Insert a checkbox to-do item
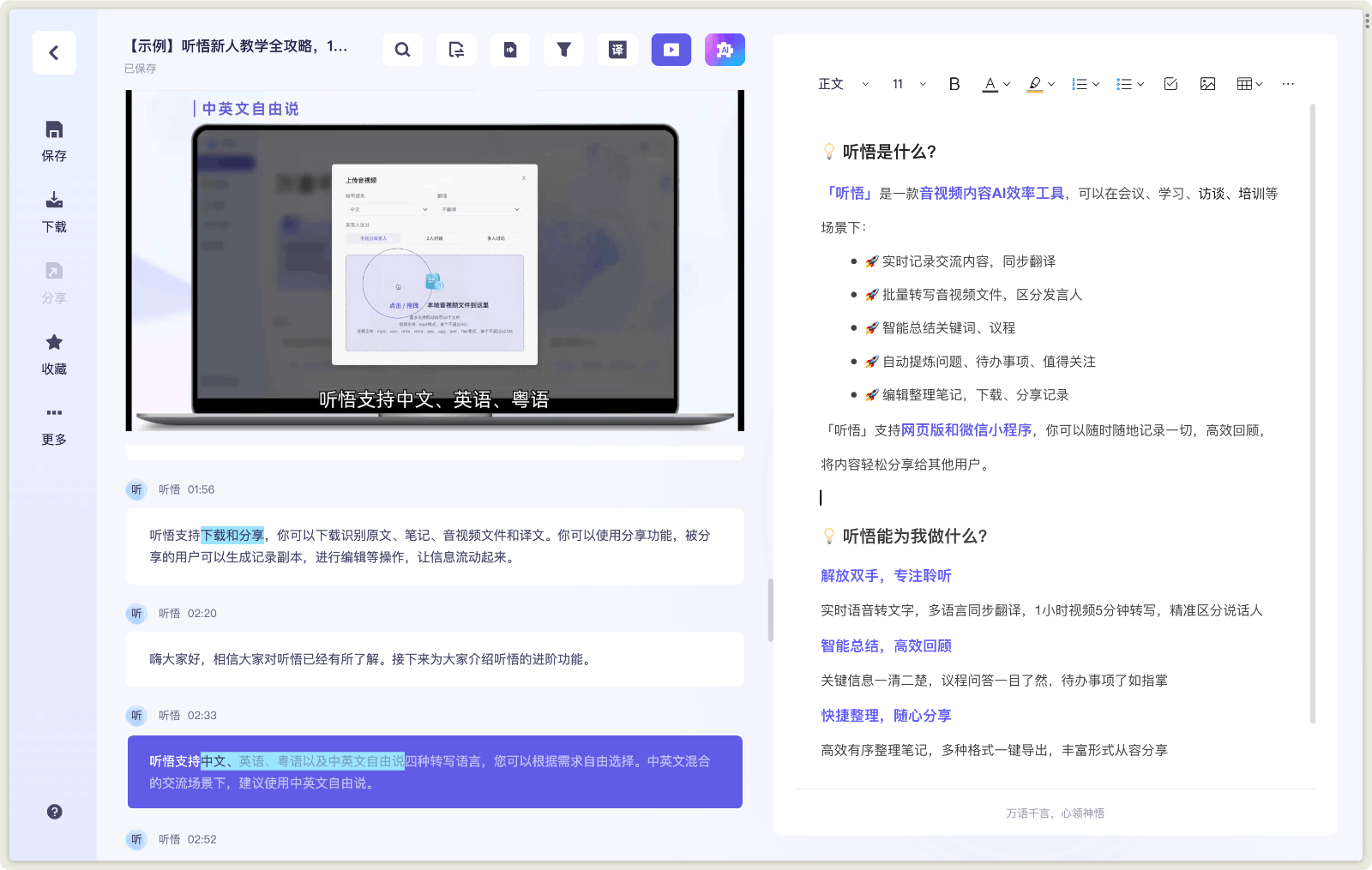Image resolution: width=1372 pixels, height=870 pixels. pos(1170,84)
